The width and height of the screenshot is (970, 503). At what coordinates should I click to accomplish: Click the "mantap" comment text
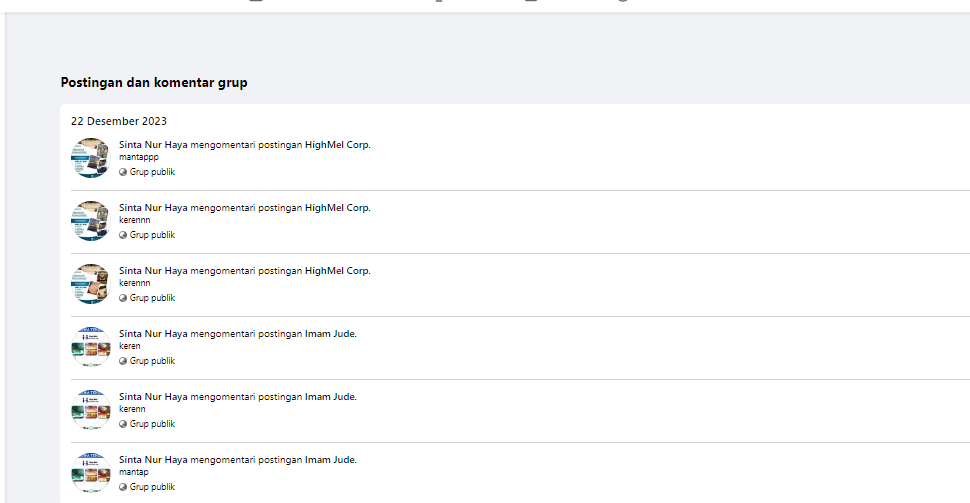(133, 472)
